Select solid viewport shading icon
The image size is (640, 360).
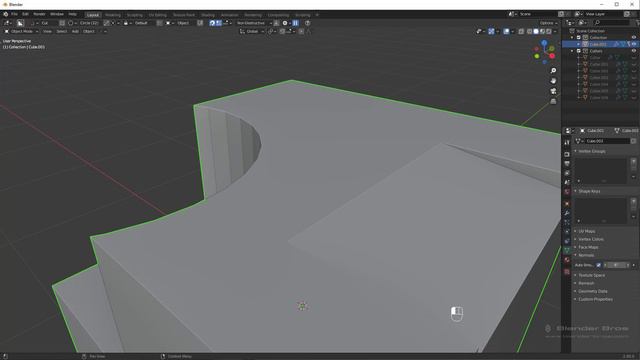pos(536,31)
